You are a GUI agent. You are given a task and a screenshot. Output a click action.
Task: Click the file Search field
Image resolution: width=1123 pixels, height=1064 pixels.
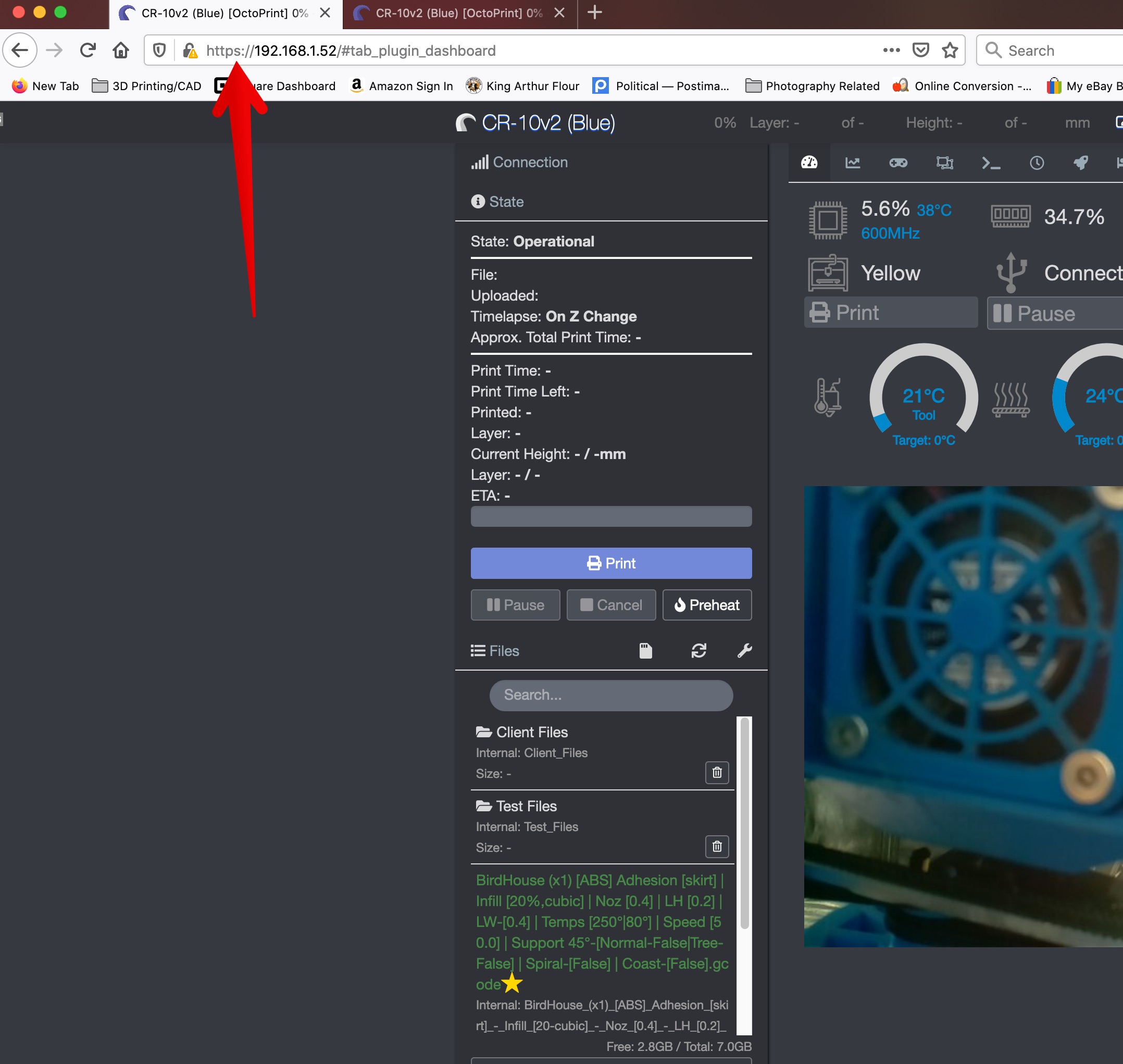coord(610,695)
